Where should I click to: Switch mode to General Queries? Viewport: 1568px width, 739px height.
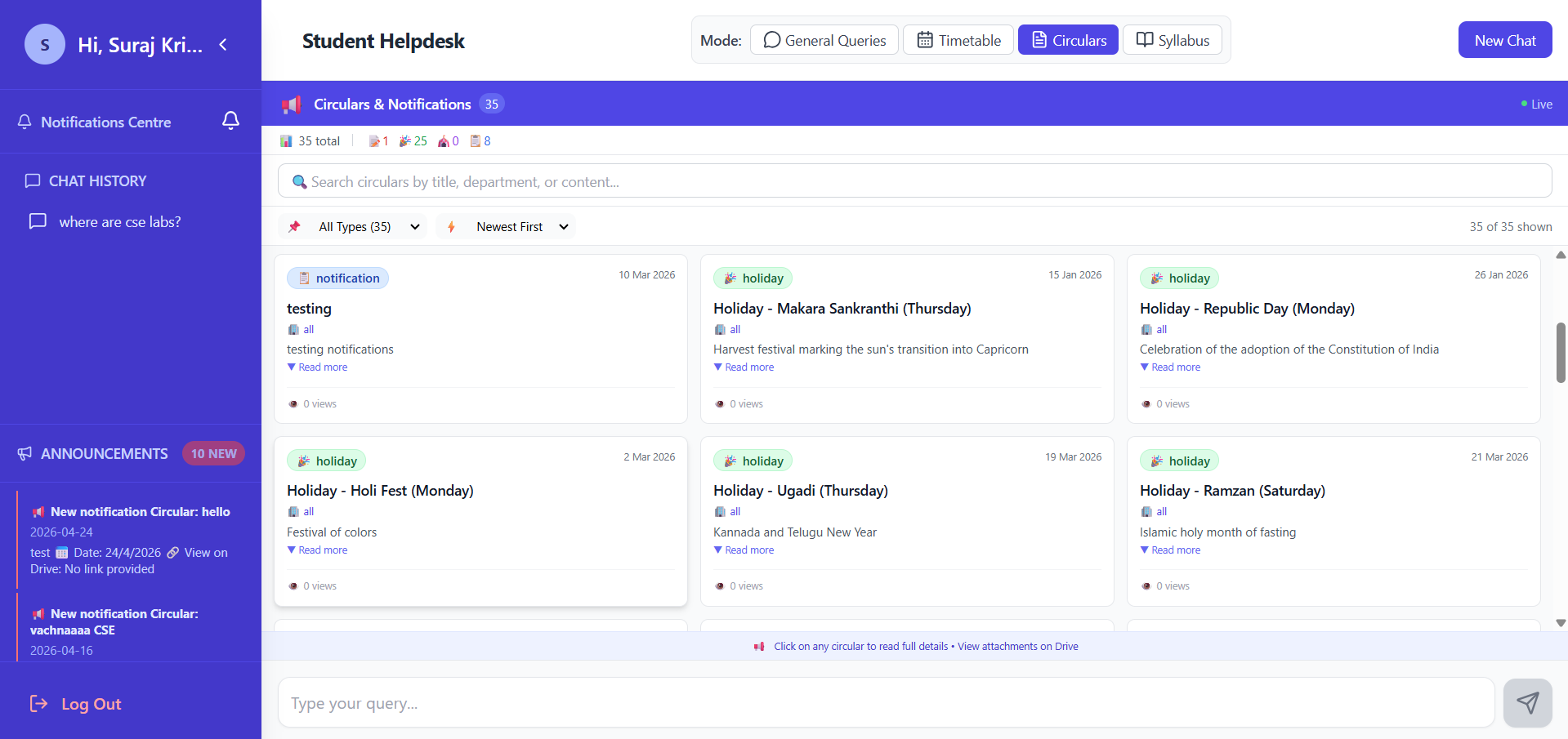824,39
